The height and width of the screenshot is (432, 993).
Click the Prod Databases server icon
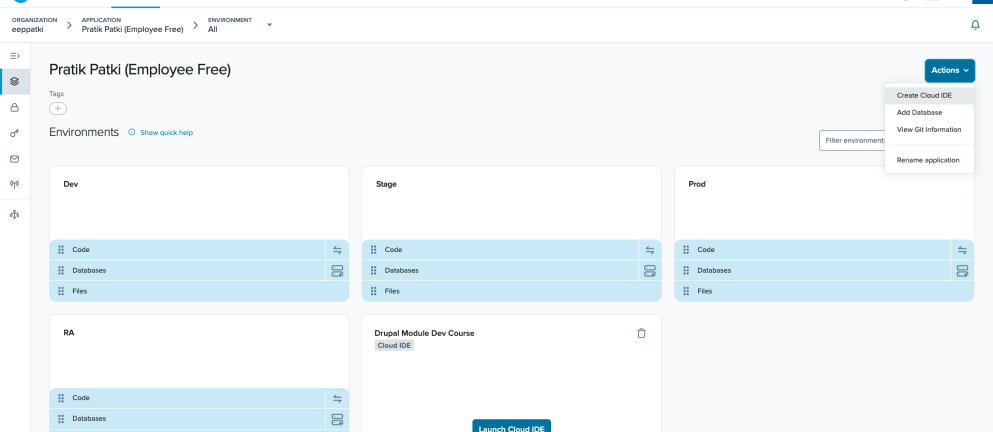(x=962, y=270)
